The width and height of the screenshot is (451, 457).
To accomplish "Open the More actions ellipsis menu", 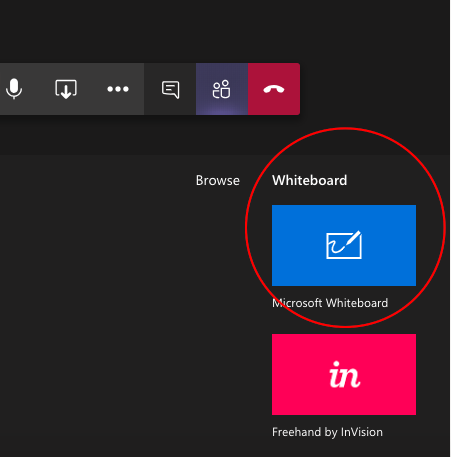I will (118, 89).
